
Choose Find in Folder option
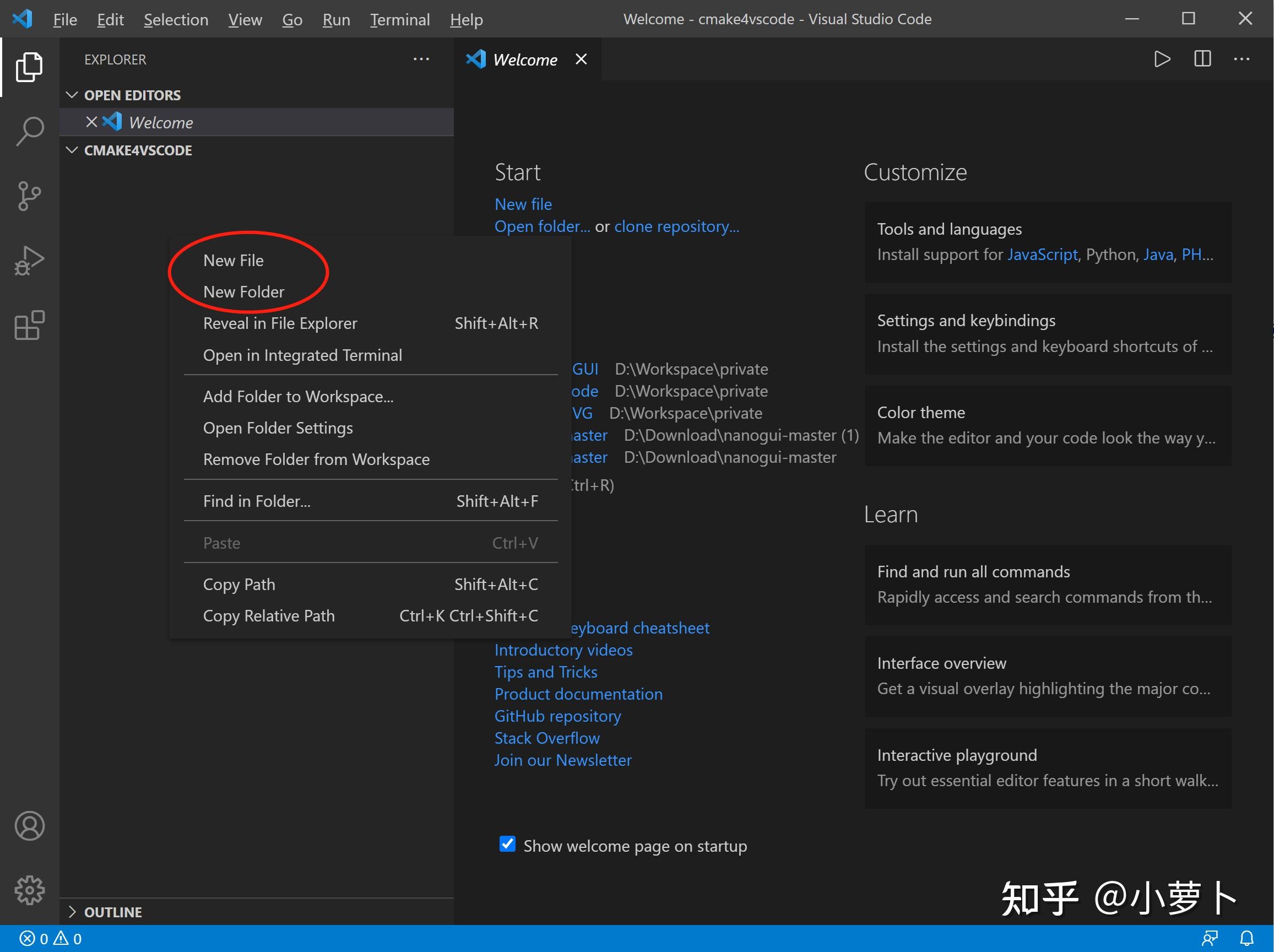click(x=370, y=501)
